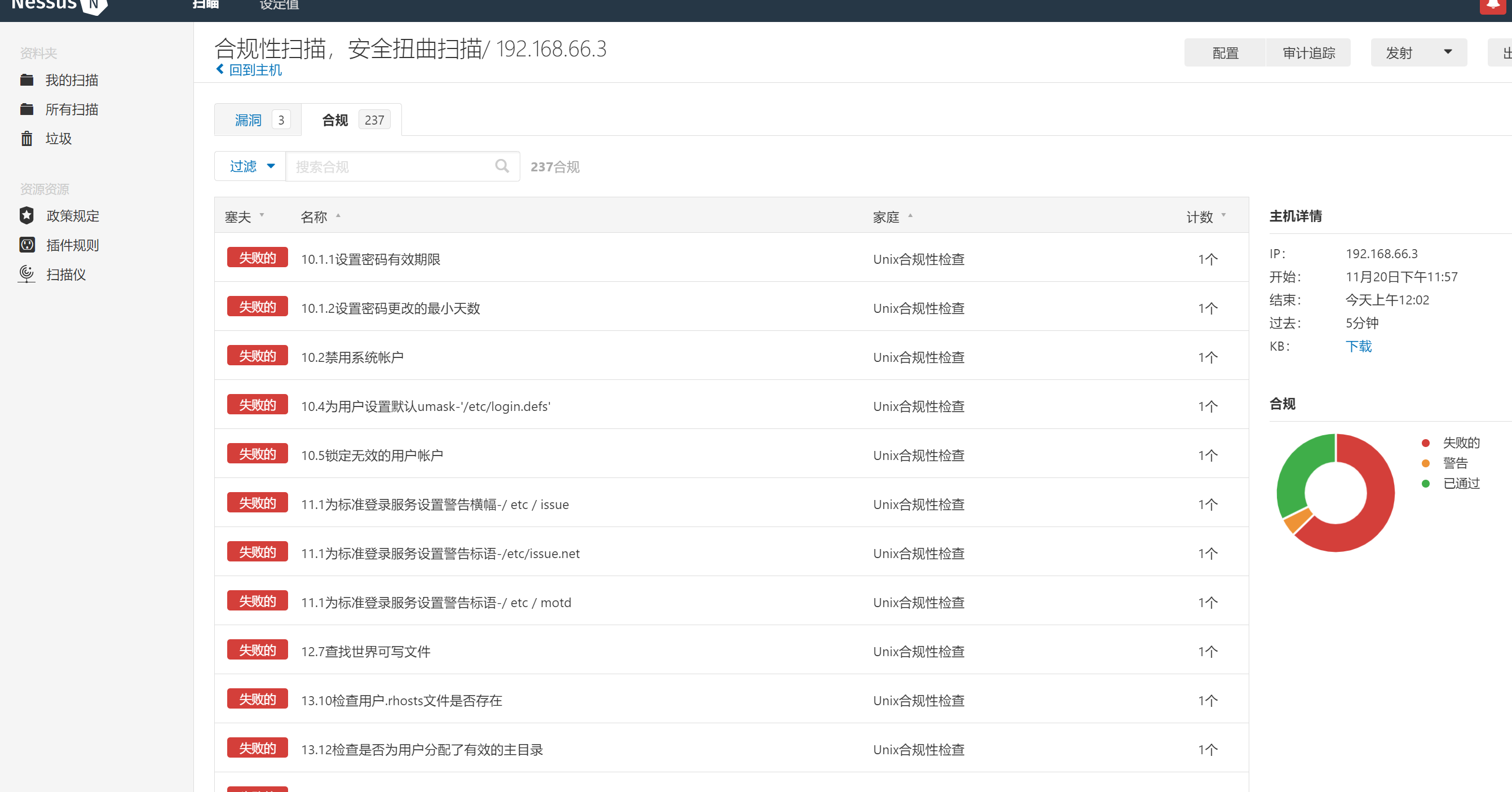Click 扫描仪 label in sidebar
Screen dimensions: 1512x792
click(67, 274)
